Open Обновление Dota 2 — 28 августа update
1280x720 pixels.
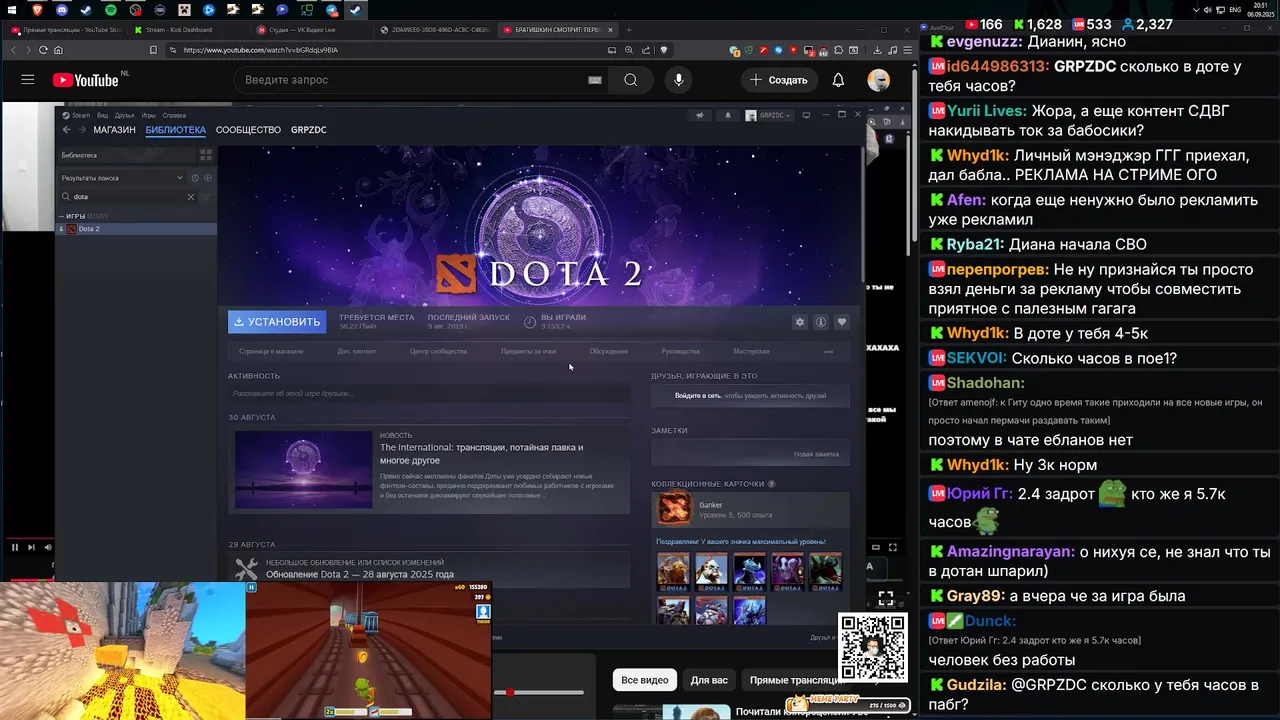point(359,574)
